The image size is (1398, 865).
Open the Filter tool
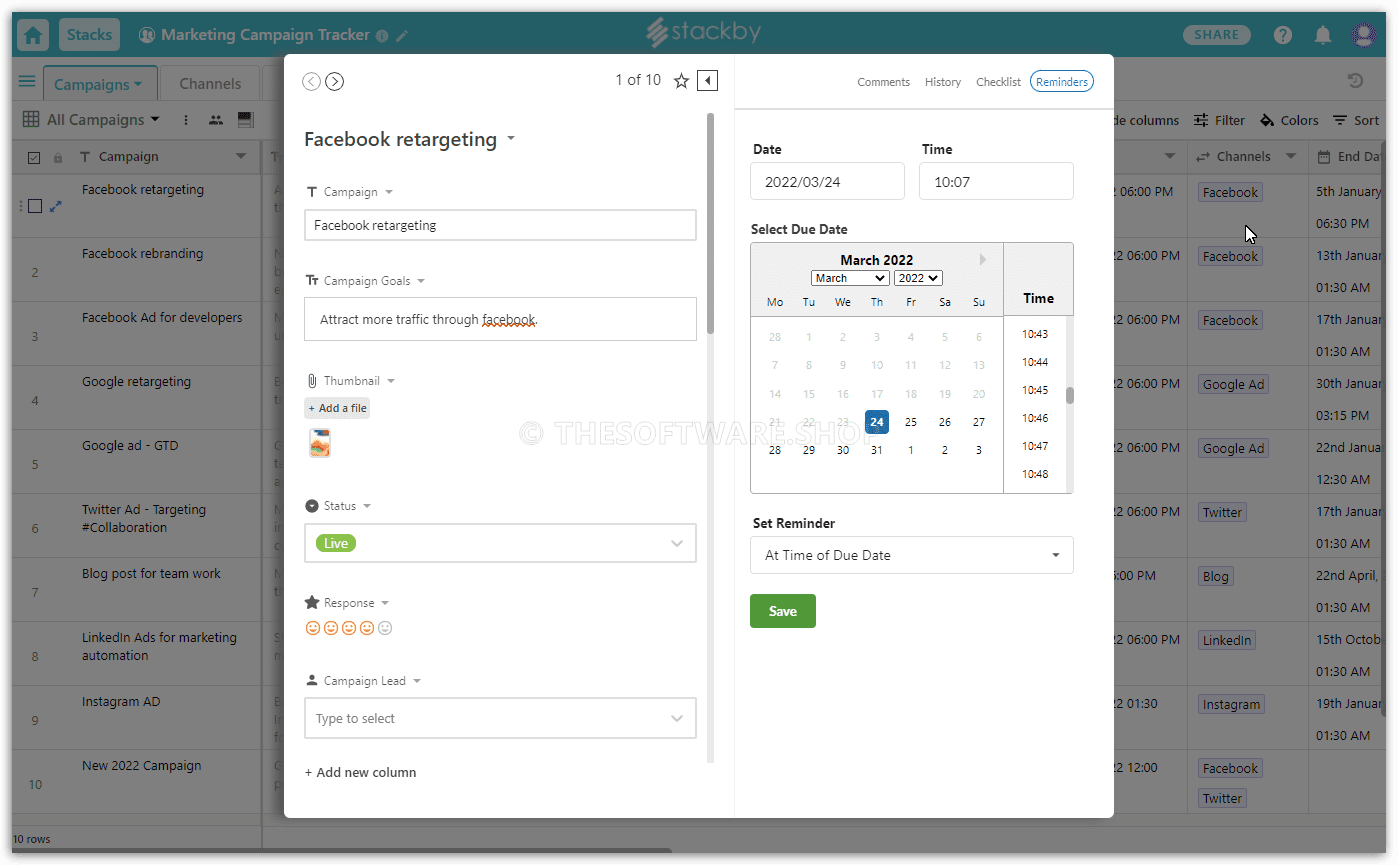point(1219,120)
